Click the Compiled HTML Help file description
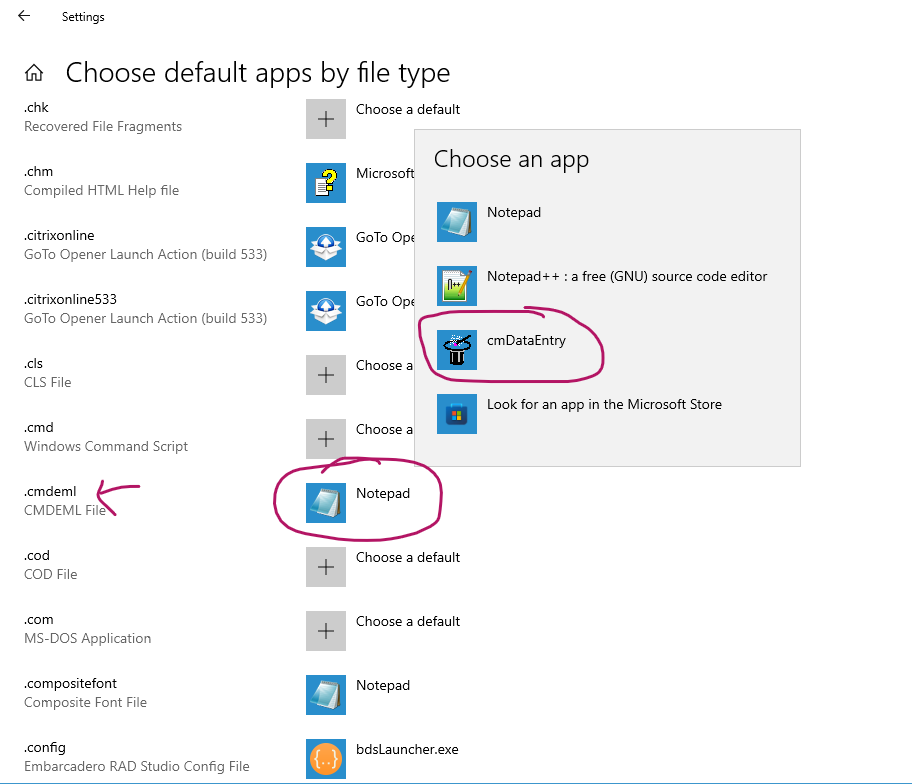The width and height of the screenshot is (912, 784). pyautogui.click(x=101, y=191)
